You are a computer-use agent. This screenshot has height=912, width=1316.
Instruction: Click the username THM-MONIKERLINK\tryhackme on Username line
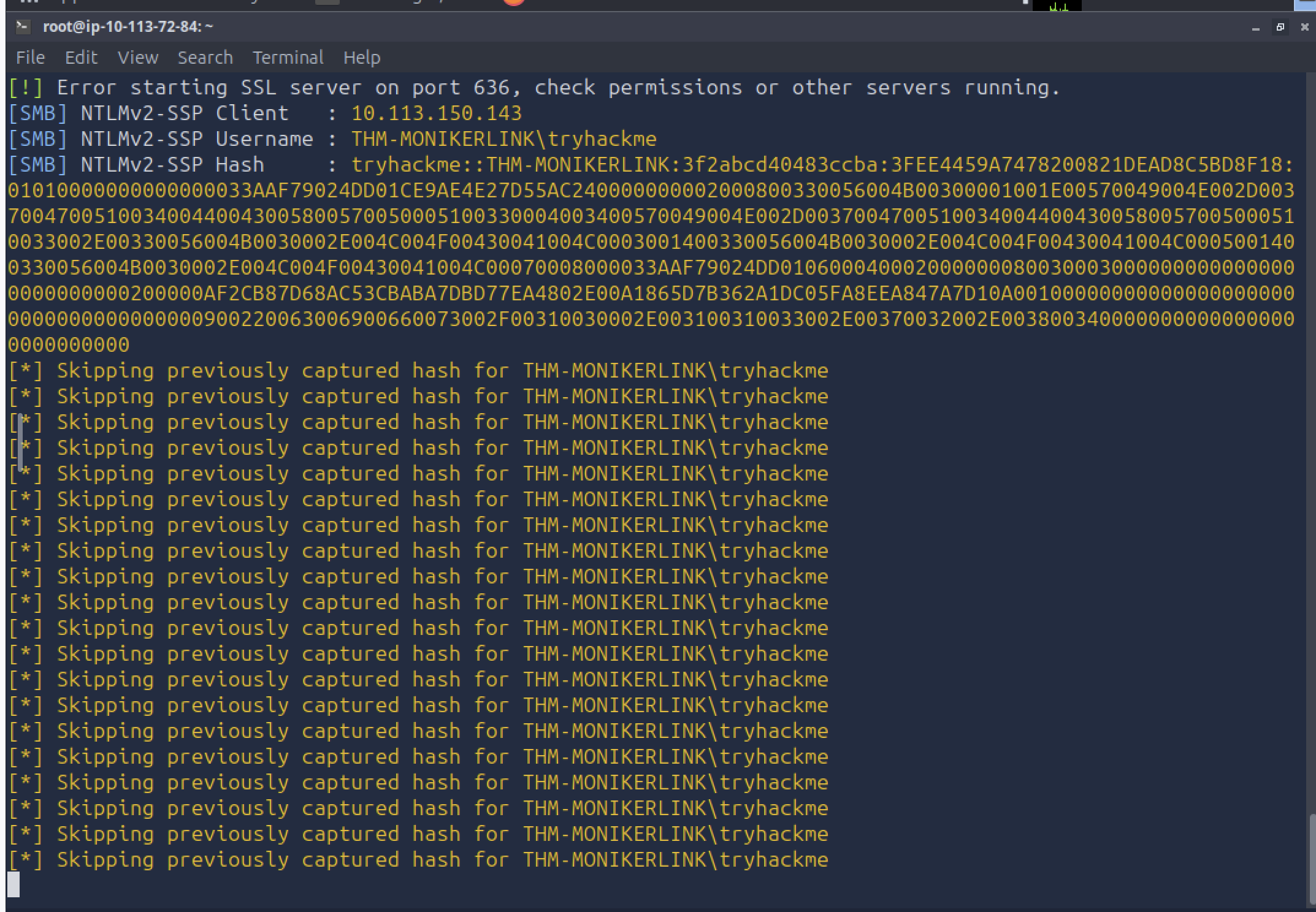coord(503,139)
